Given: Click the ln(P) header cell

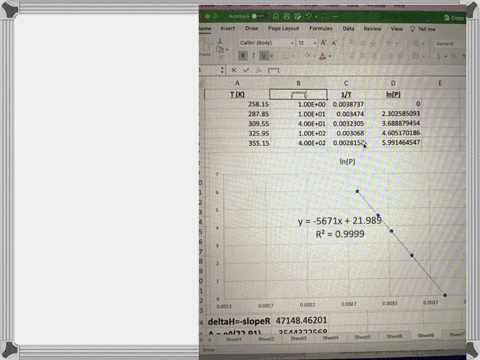Looking at the screenshot, I should point(393,94).
